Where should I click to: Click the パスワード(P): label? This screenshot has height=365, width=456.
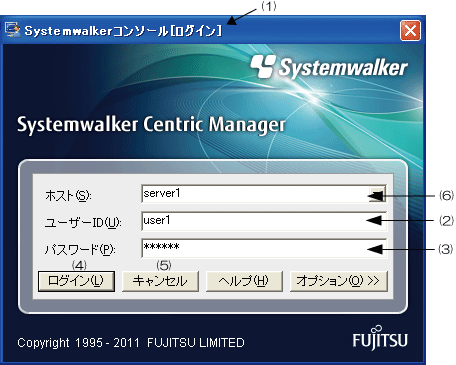click(80, 249)
